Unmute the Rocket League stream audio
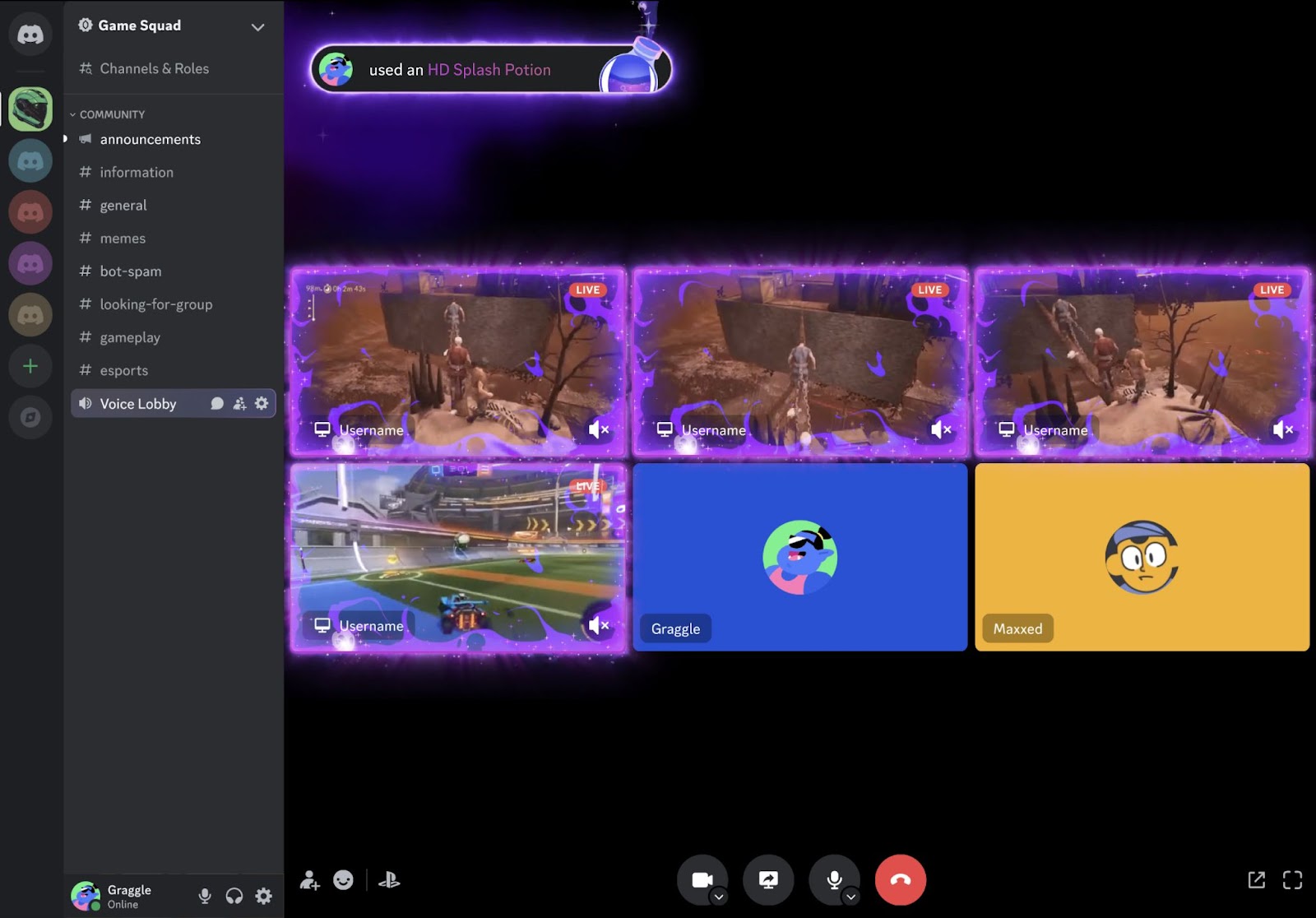Image resolution: width=1316 pixels, height=918 pixels. (599, 625)
